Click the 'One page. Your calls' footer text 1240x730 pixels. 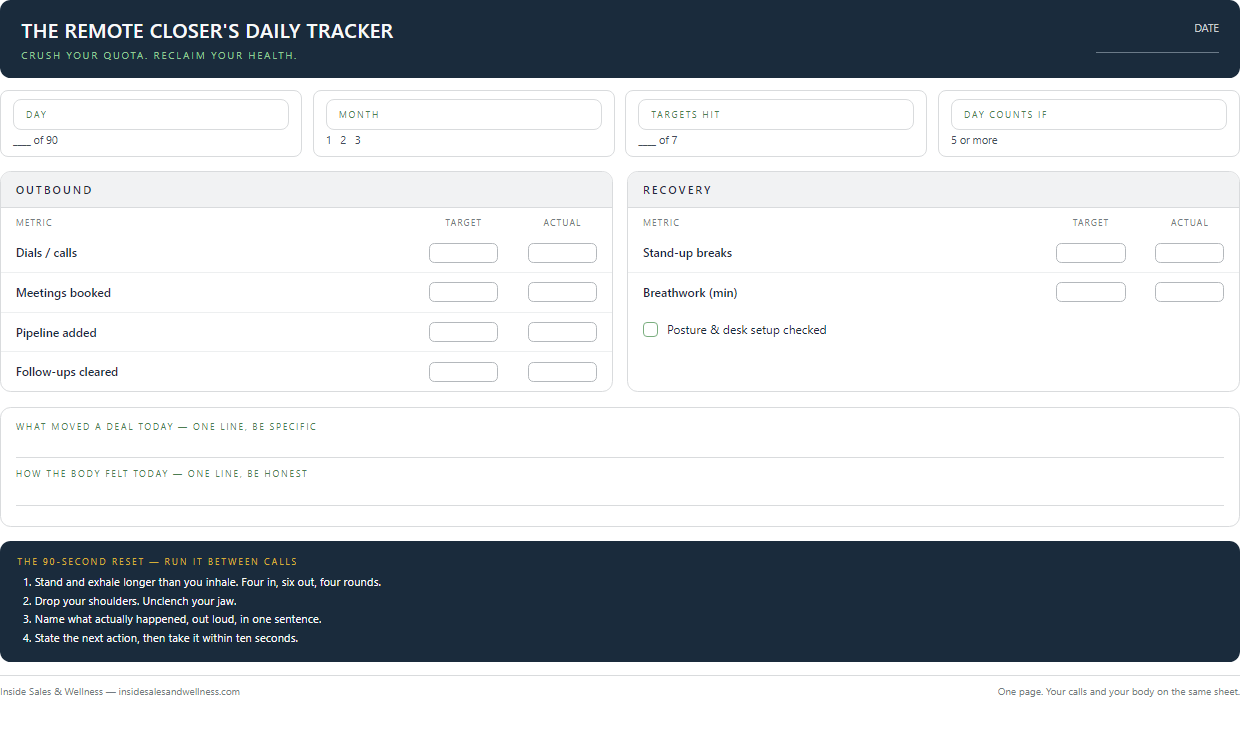click(x=1119, y=691)
